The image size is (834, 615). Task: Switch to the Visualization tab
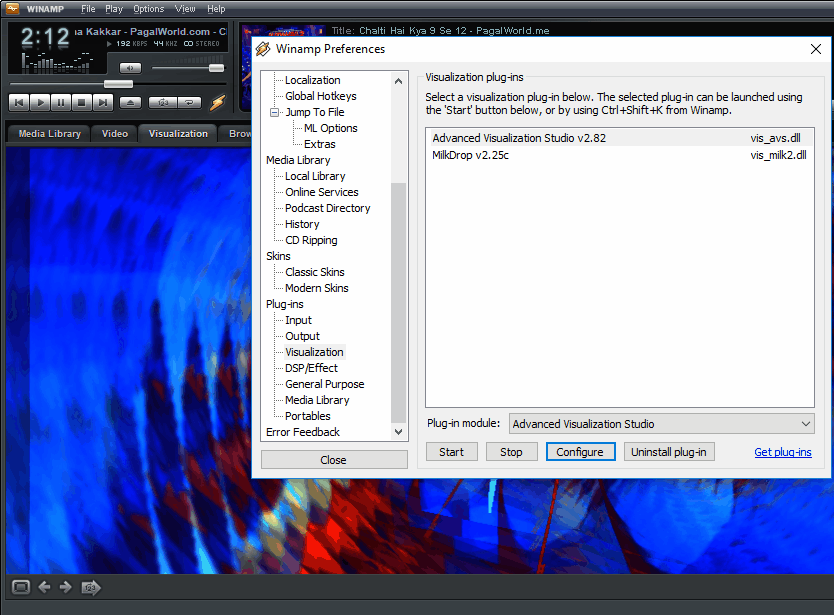tap(178, 134)
